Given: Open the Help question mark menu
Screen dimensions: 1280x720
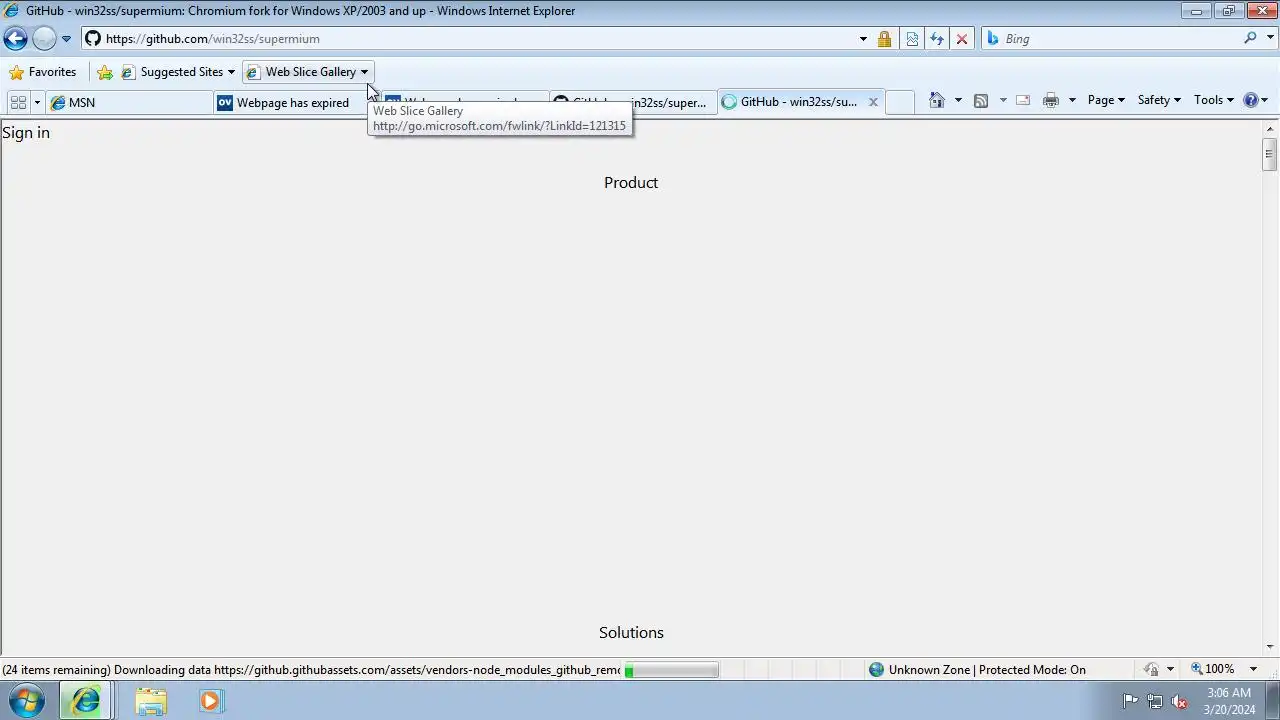Looking at the screenshot, I should click(x=1255, y=100).
